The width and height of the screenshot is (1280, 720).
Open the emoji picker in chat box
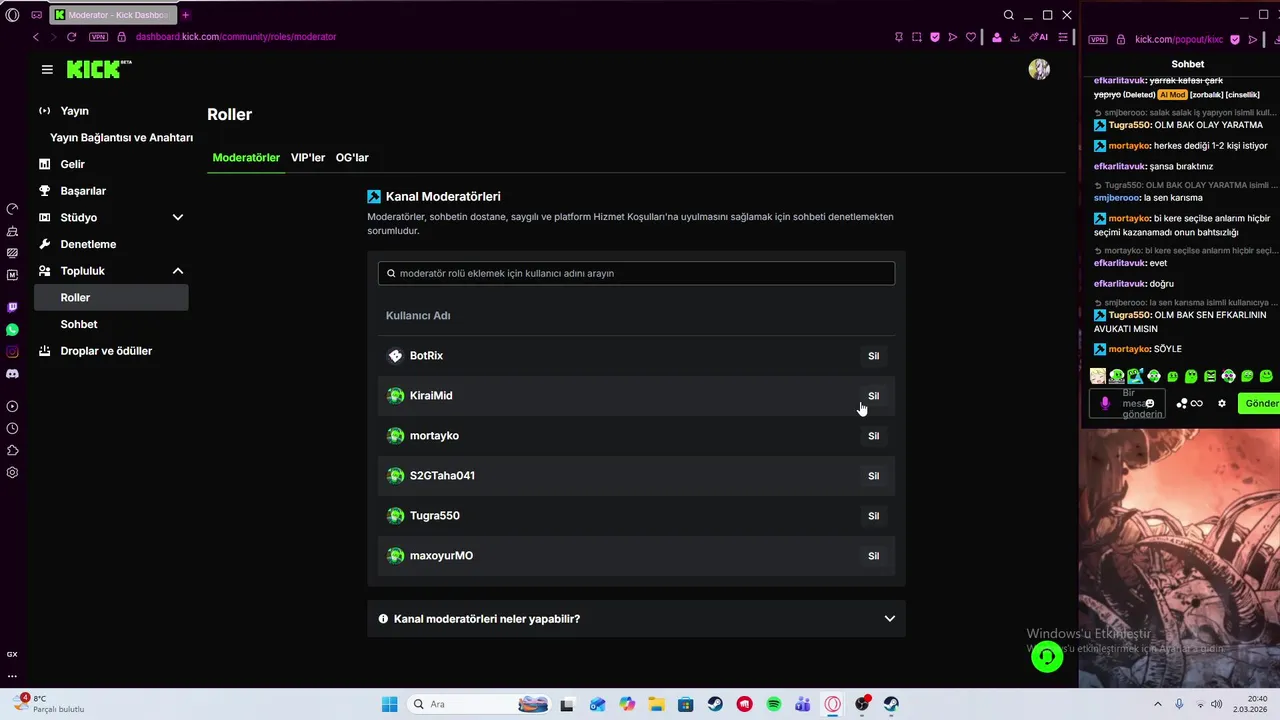click(x=1149, y=403)
